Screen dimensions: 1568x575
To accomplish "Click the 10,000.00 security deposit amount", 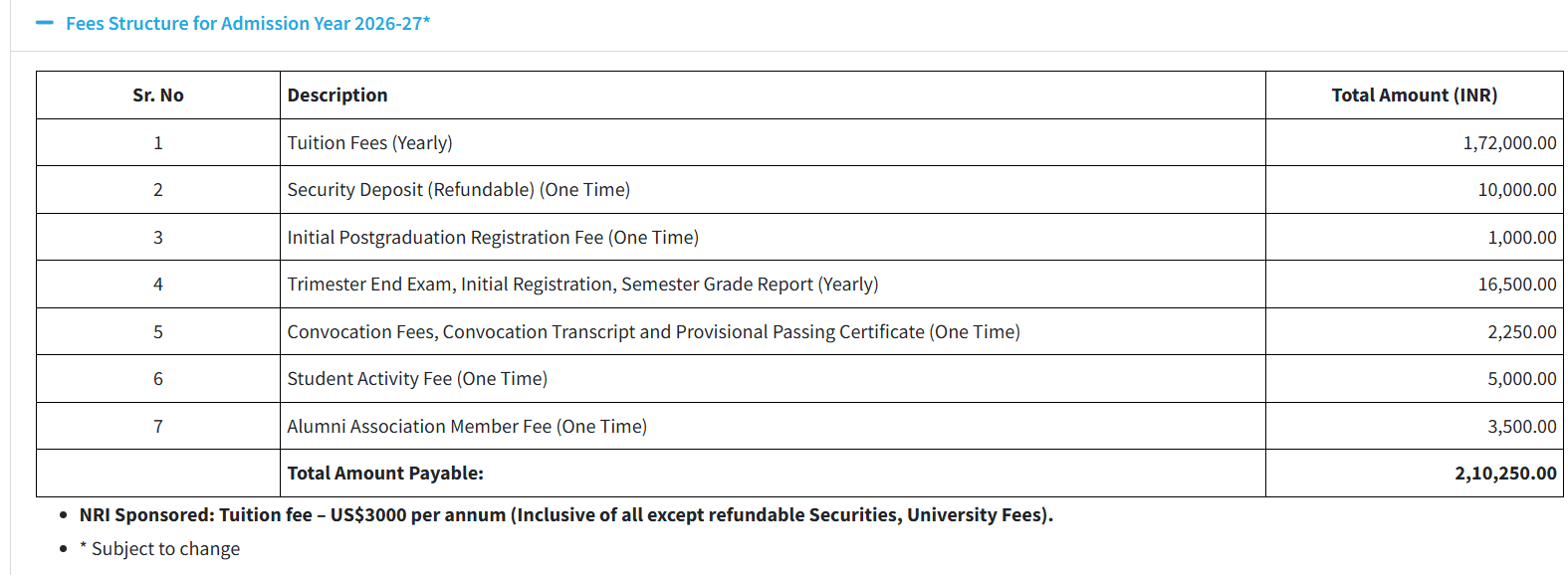I will coord(1516,190).
